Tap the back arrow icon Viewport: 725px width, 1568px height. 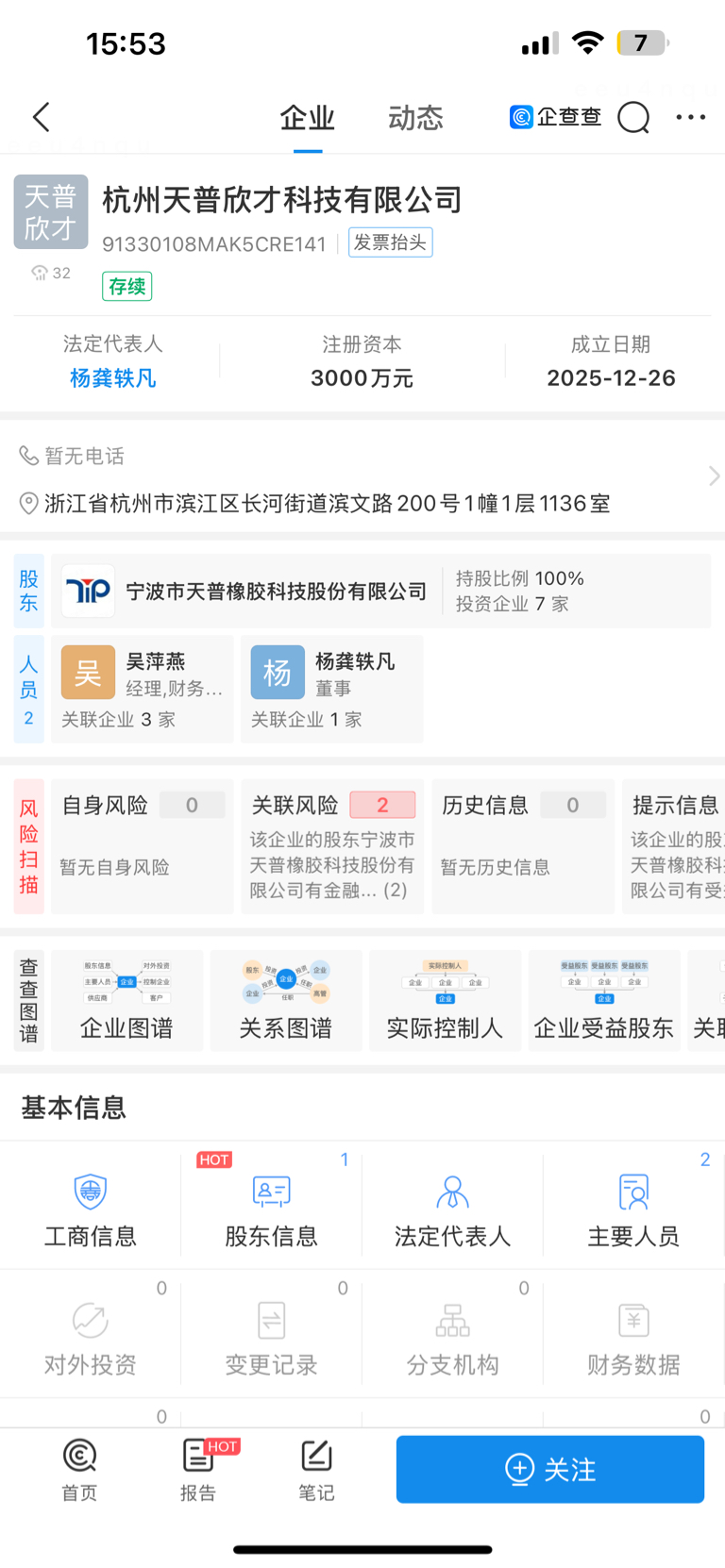[41, 118]
